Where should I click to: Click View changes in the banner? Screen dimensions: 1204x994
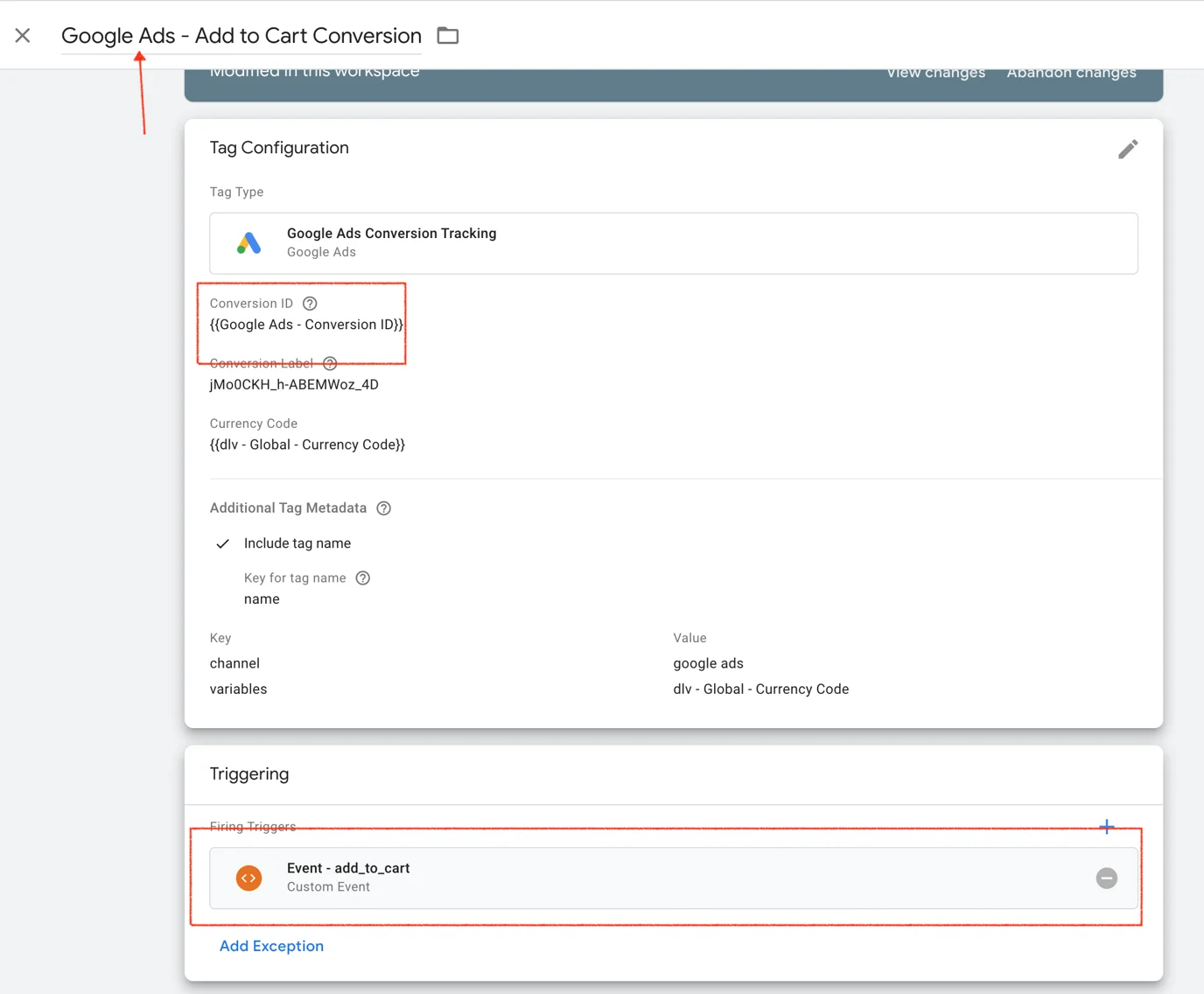click(935, 73)
